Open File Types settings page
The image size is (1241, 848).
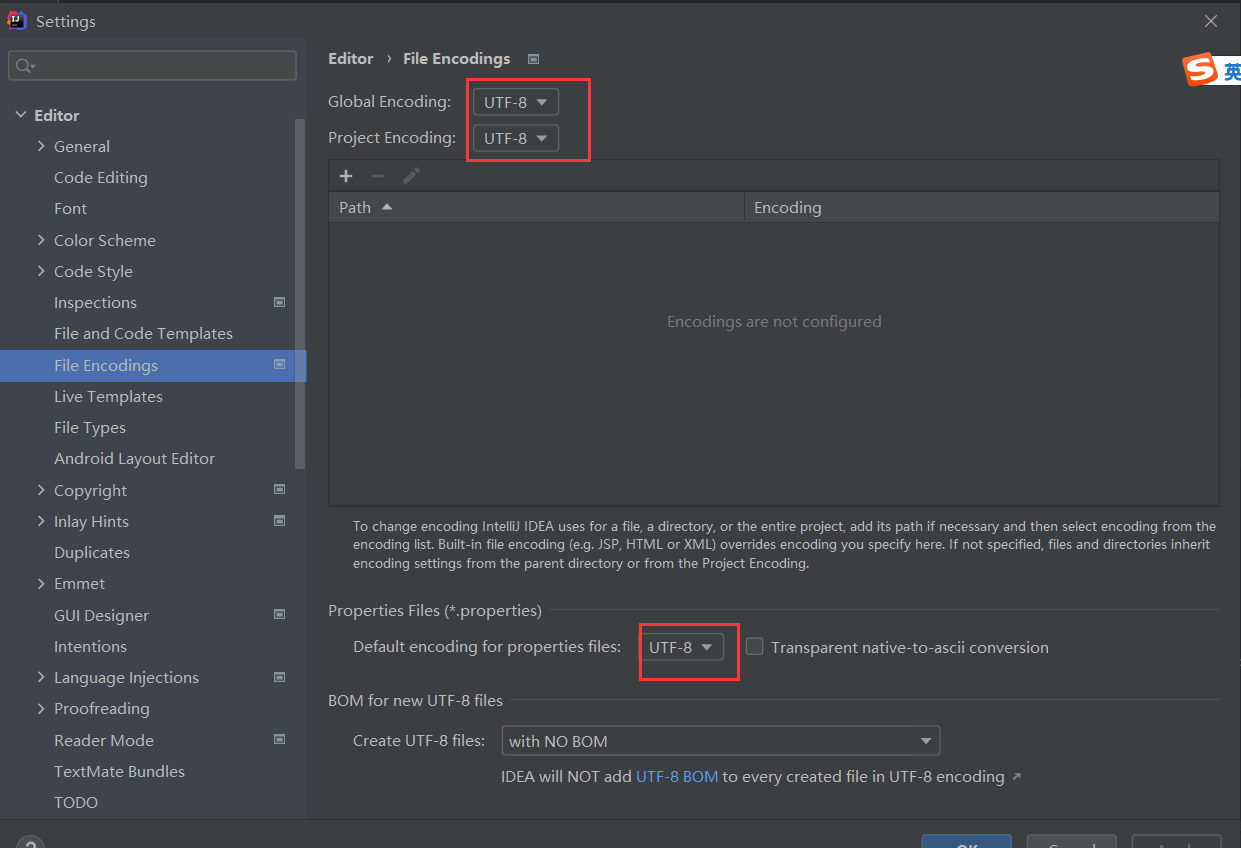pyautogui.click(x=90, y=427)
